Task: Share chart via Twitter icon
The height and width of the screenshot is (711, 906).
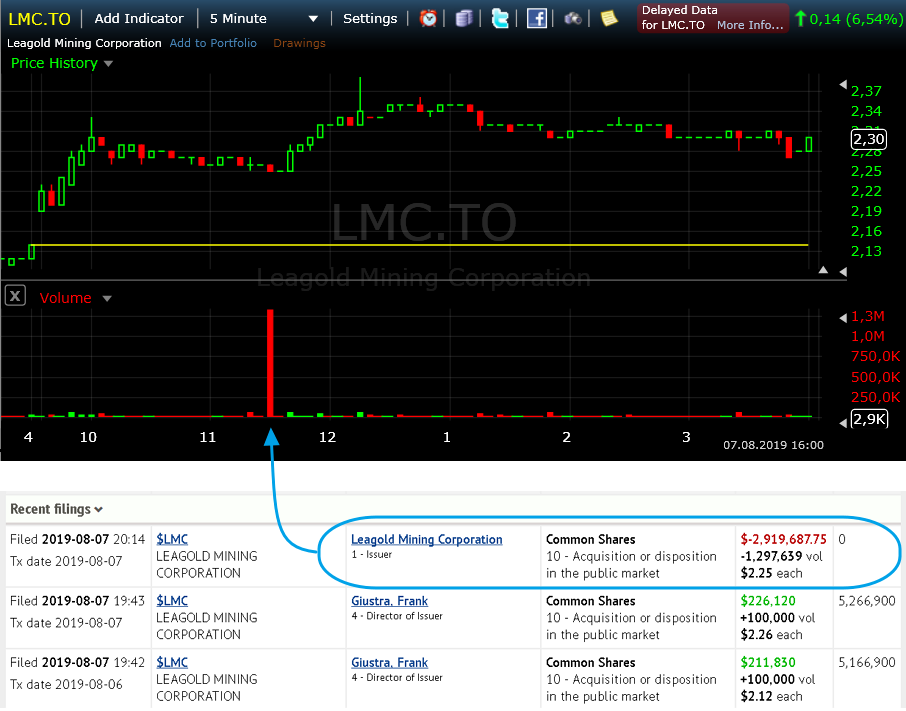Action: [500, 18]
